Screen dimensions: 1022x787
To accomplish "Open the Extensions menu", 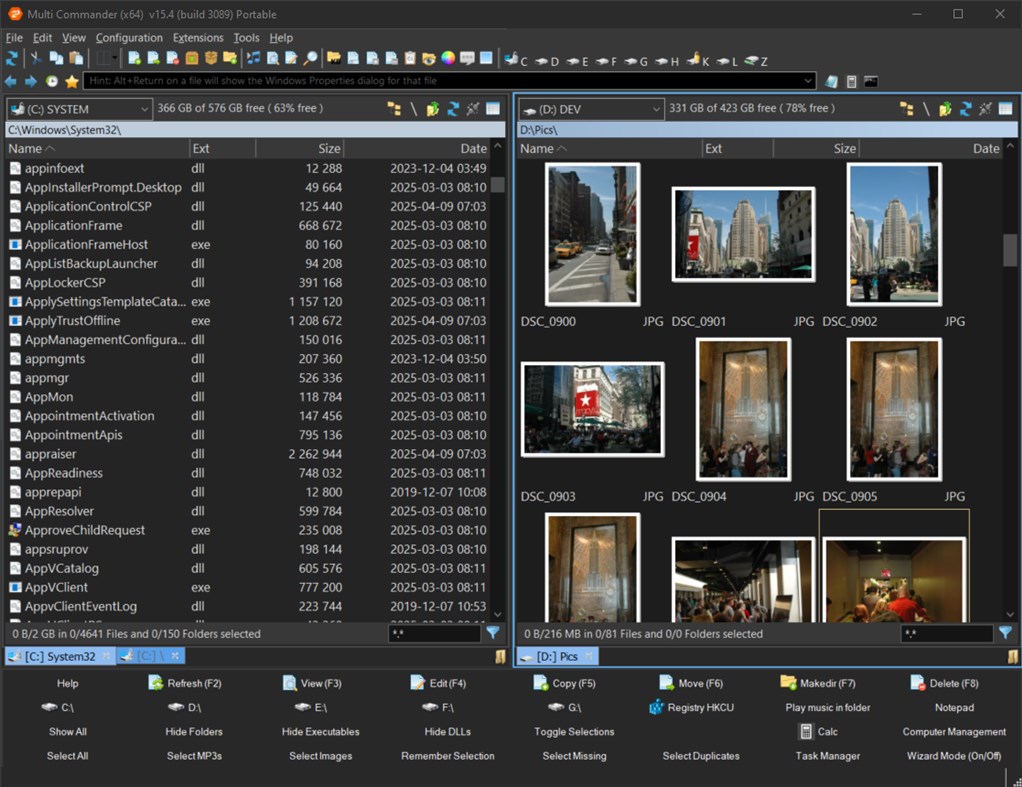I will tap(198, 38).
